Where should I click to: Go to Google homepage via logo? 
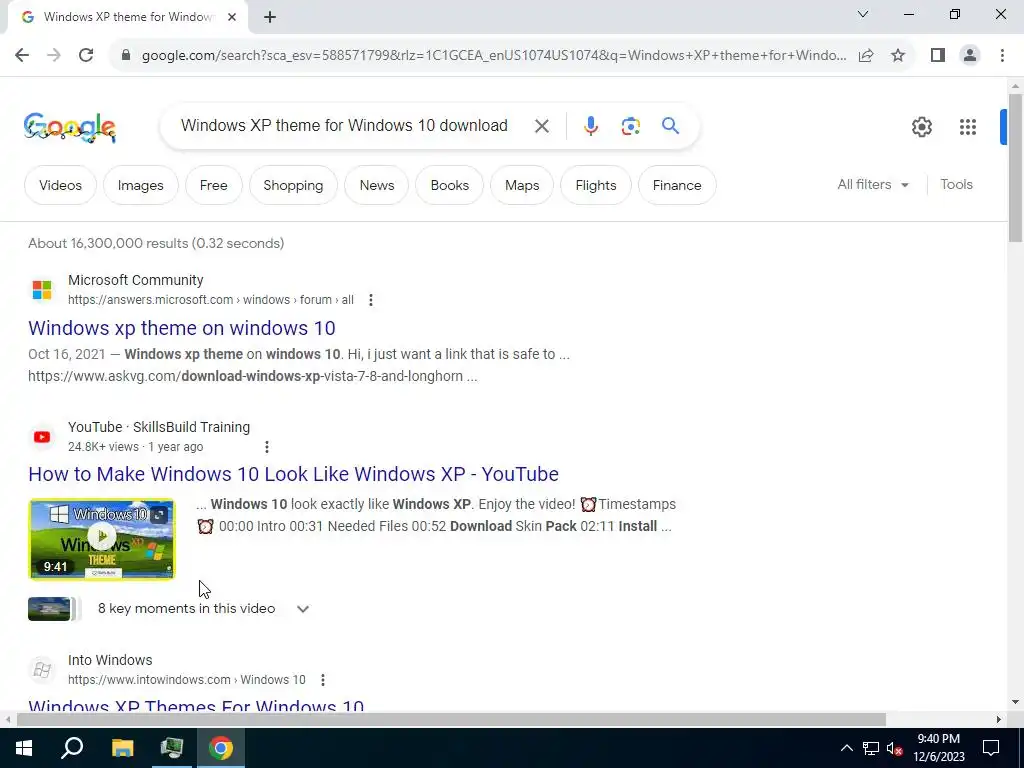tap(69, 127)
